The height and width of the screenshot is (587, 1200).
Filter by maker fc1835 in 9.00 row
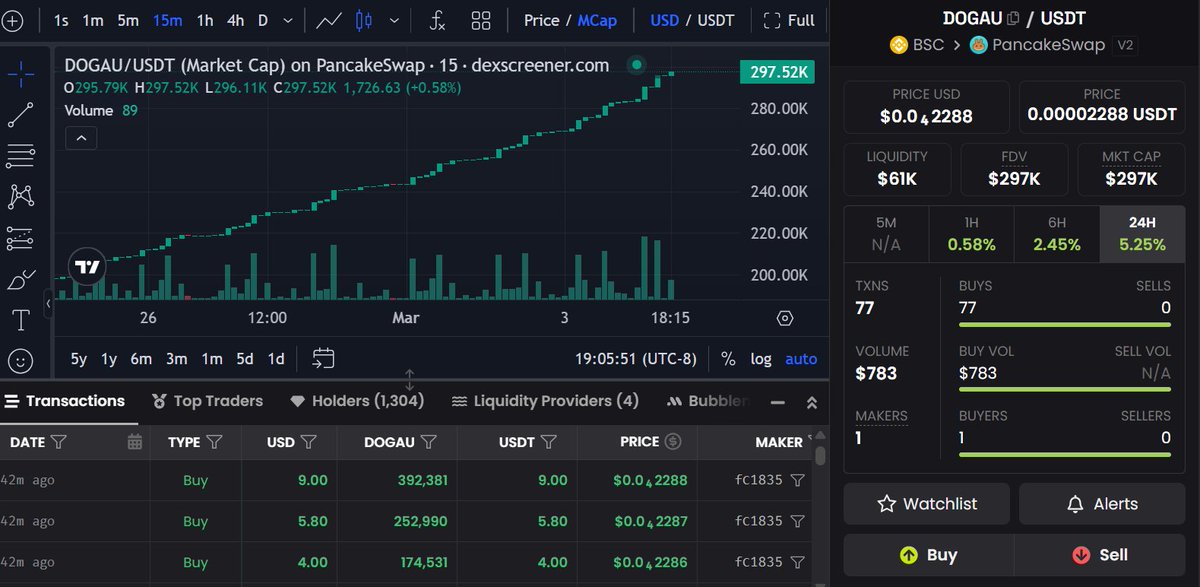point(797,480)
